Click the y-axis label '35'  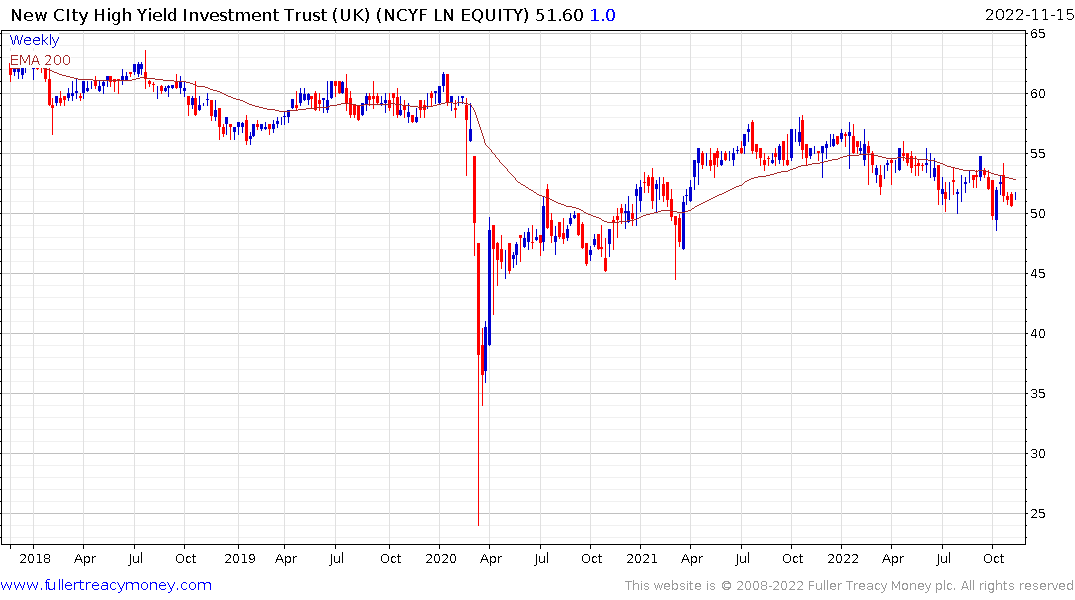tap(1038, 394)
